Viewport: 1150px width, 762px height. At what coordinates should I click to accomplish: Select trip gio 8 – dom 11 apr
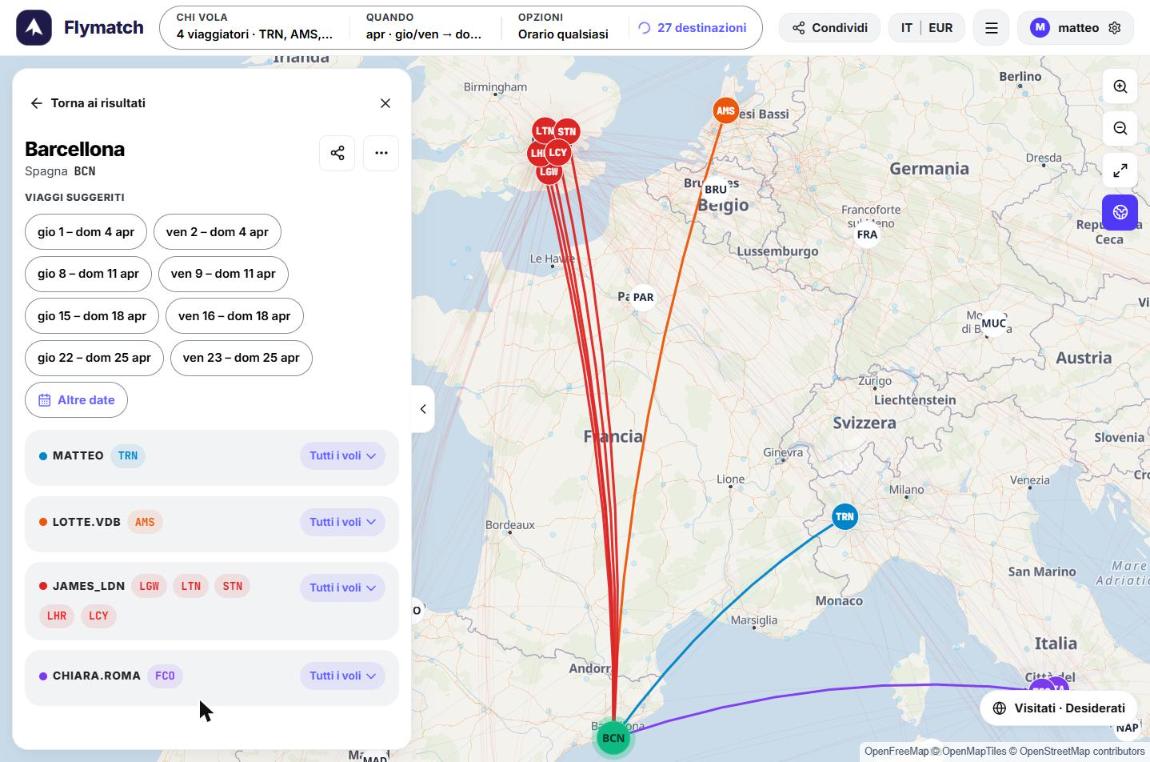(88, 274)
